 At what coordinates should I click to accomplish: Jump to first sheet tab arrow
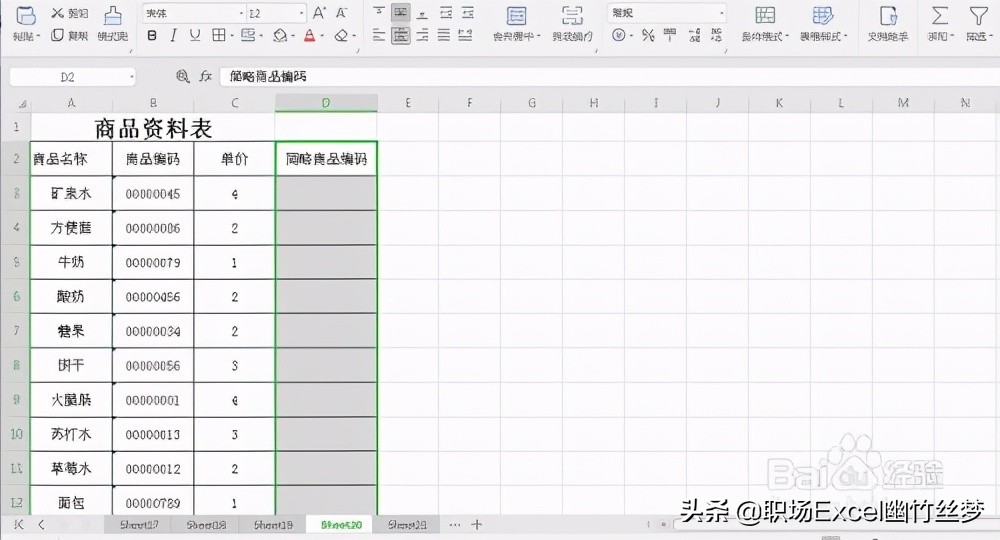18,524
